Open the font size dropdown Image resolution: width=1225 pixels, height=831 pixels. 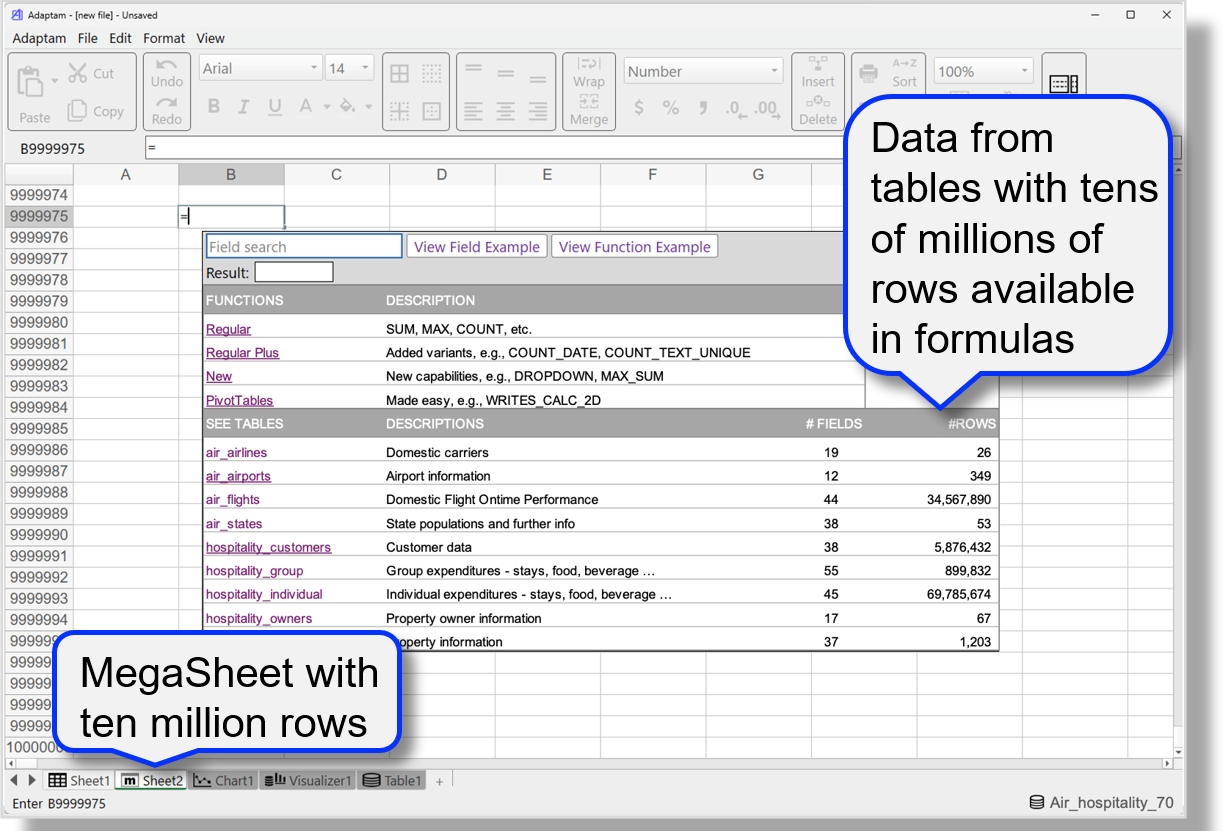tap(349, 67)
